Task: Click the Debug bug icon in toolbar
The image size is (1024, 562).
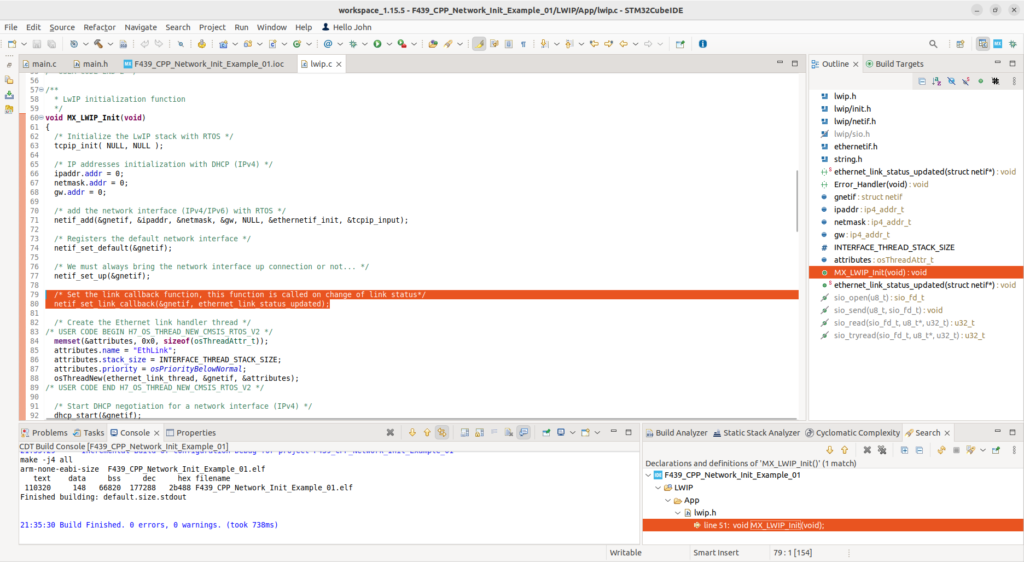Action: point(353,44)
